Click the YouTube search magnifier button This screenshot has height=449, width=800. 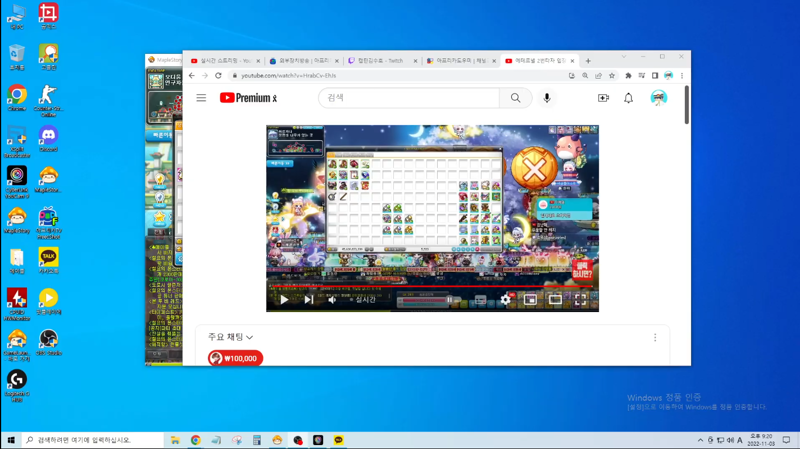pos(515,98)
